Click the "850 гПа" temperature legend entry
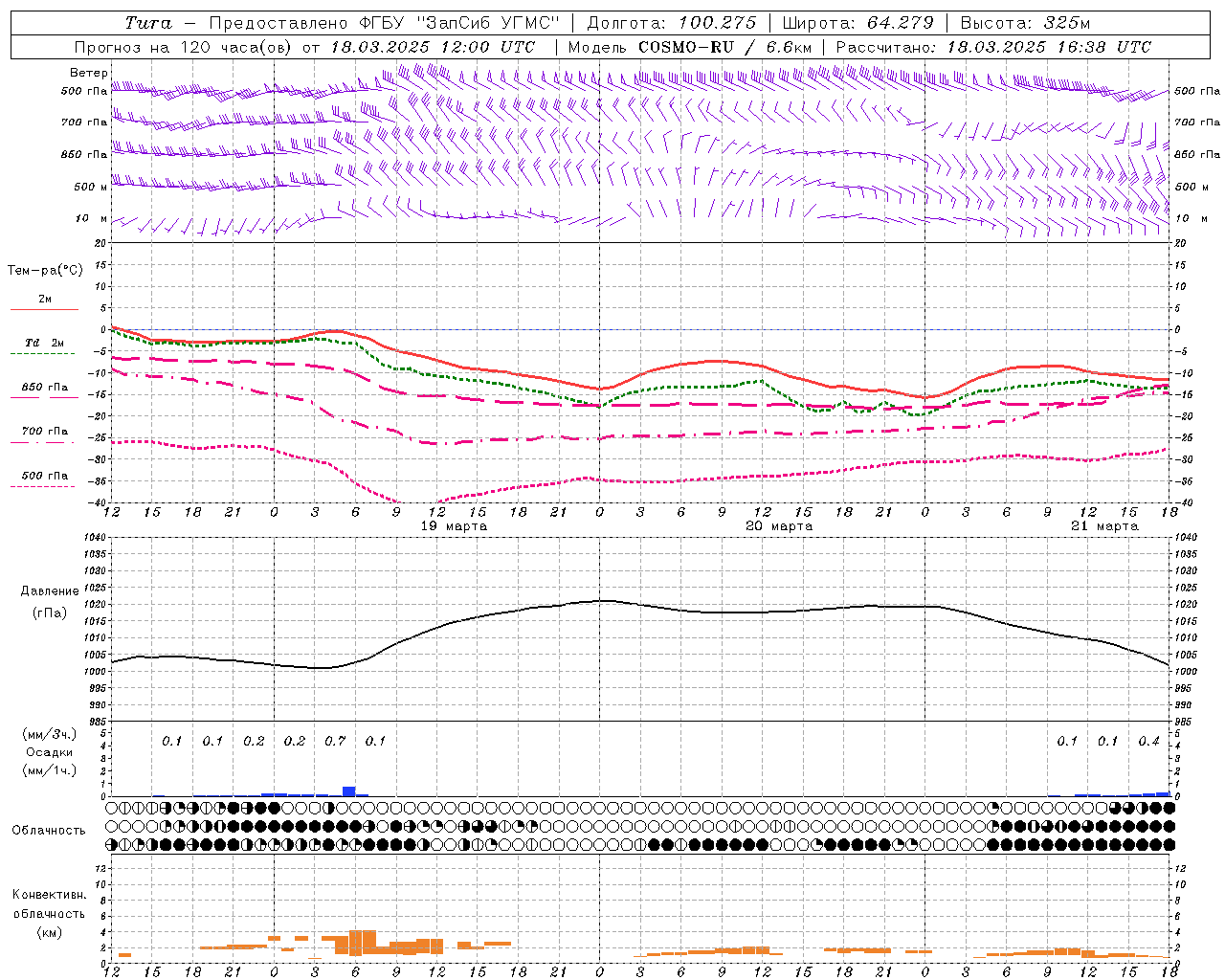This screenshot has height=980, width=1225. click(45, 388)
